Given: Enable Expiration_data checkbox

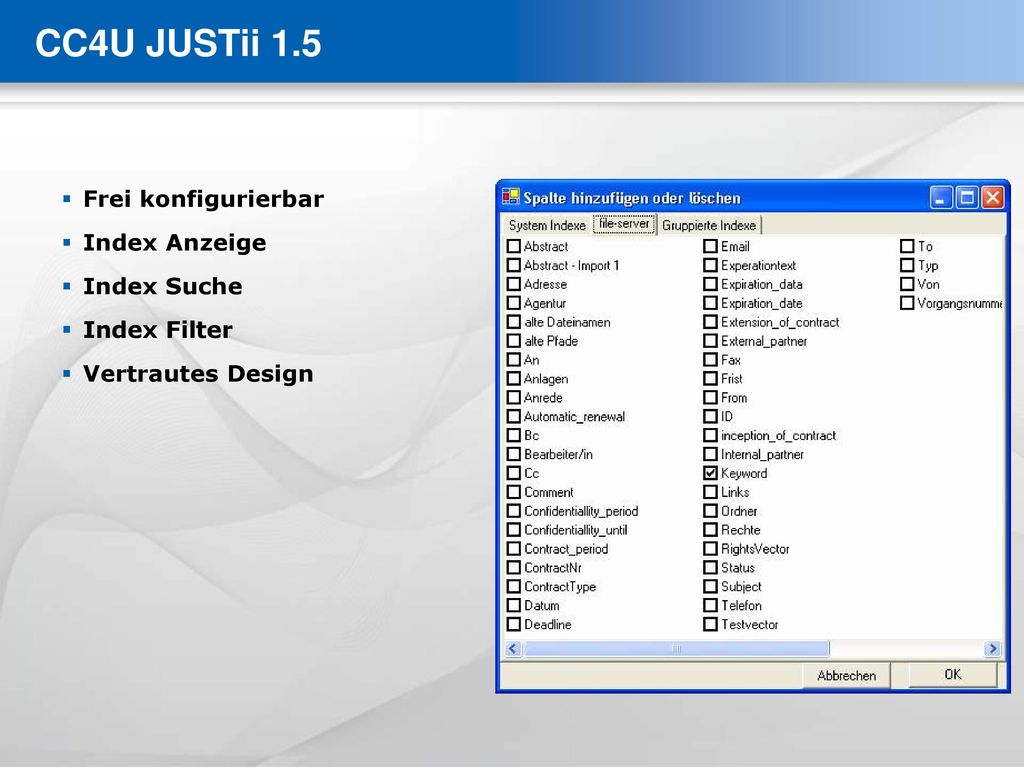Looking at the screenshot, I should [x=711, y=284].
